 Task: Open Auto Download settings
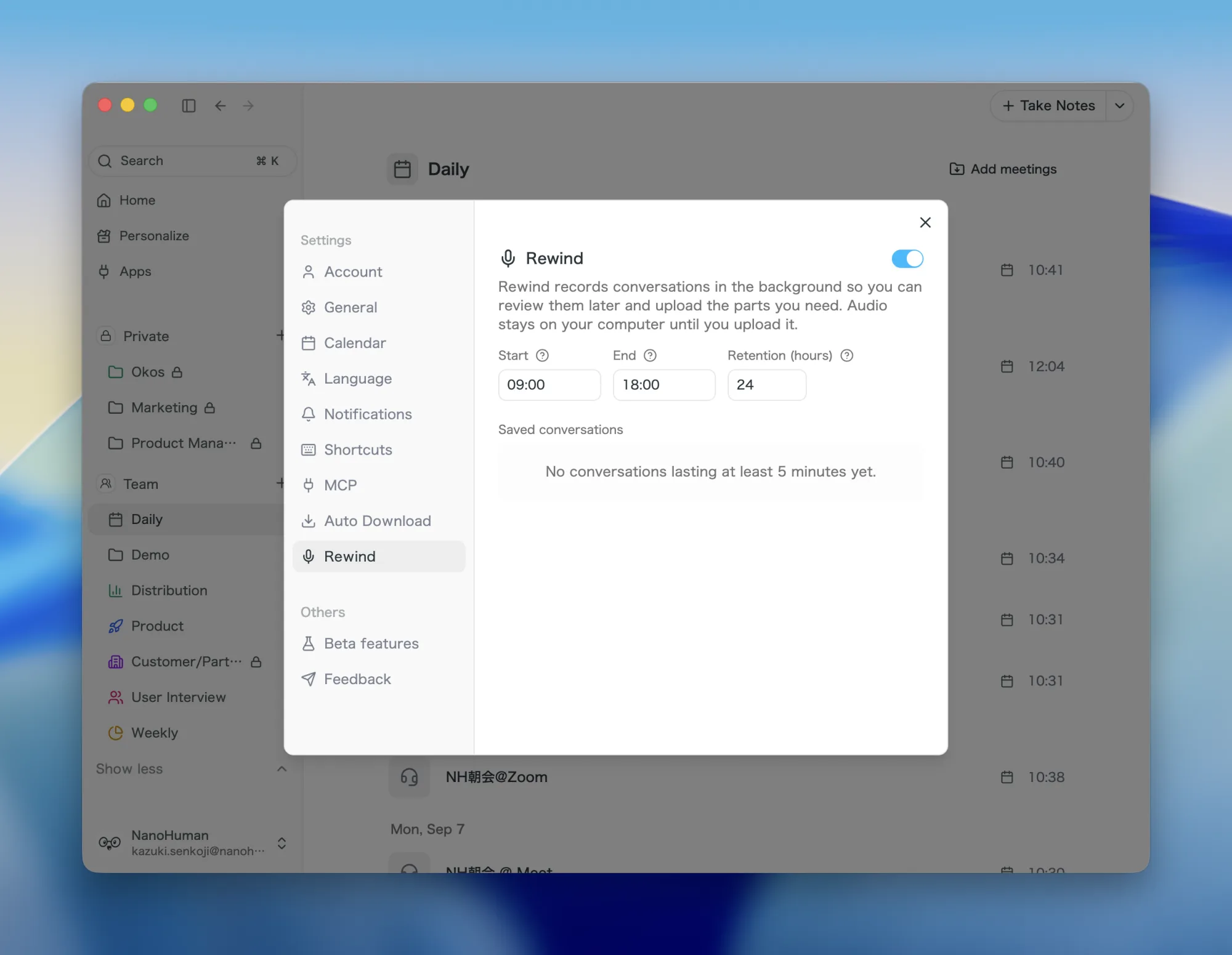point(378,521)
